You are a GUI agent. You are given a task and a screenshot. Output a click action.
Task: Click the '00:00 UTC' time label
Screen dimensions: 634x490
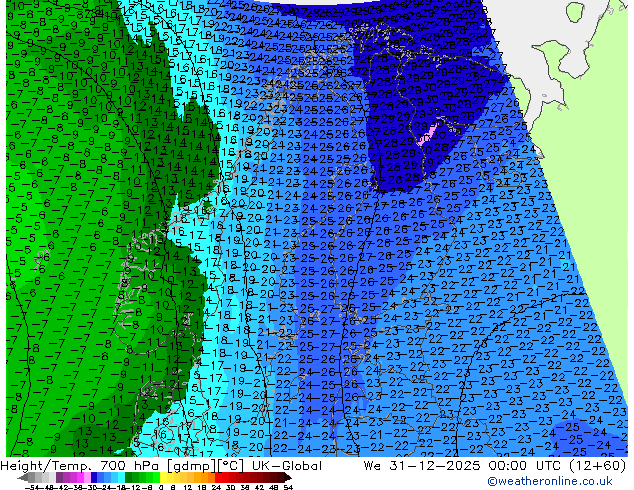coord(524,466)
